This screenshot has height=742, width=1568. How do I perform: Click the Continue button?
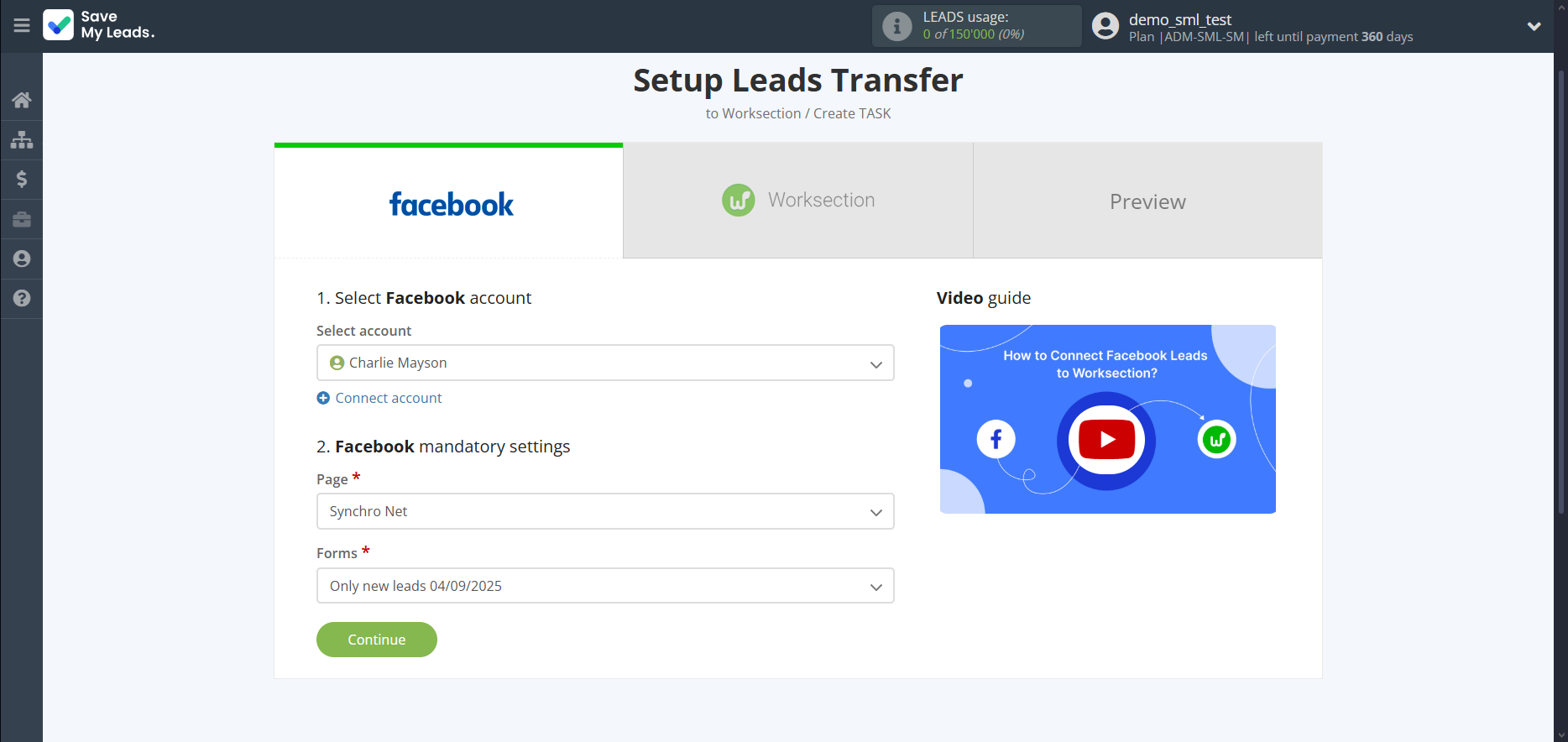(x=376, y=640)
